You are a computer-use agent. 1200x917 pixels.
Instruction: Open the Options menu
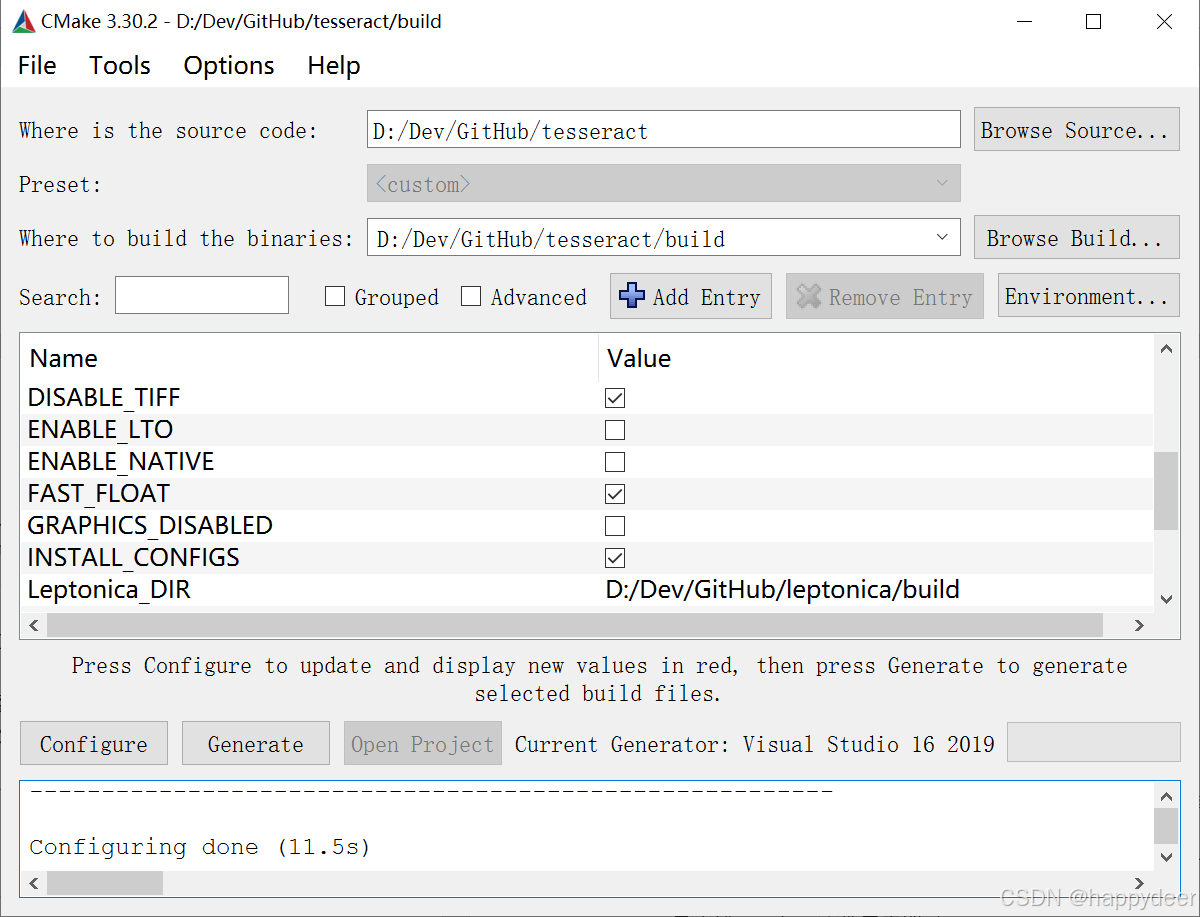[229, 65]
